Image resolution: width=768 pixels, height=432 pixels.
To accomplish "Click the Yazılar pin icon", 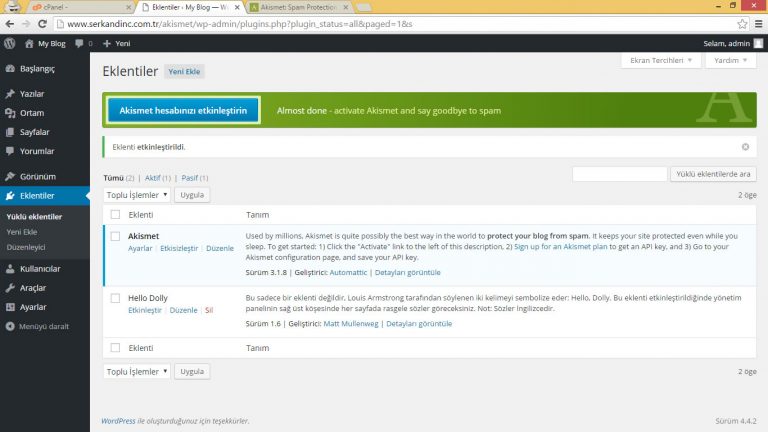I will point(10,94).
